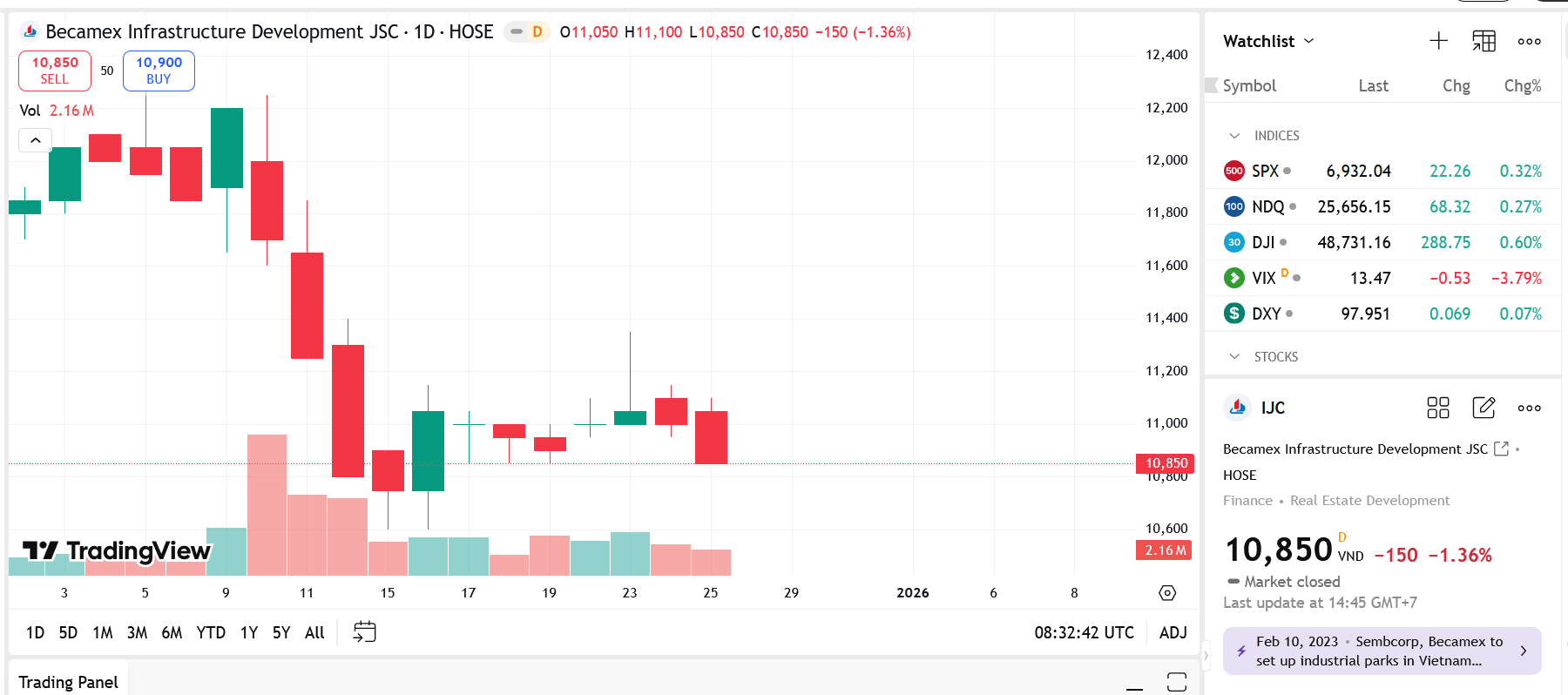This screenshot has width=1568, height=695.
Task: Open the IJC grid layout icon
Action: (x=1437, y=408)
